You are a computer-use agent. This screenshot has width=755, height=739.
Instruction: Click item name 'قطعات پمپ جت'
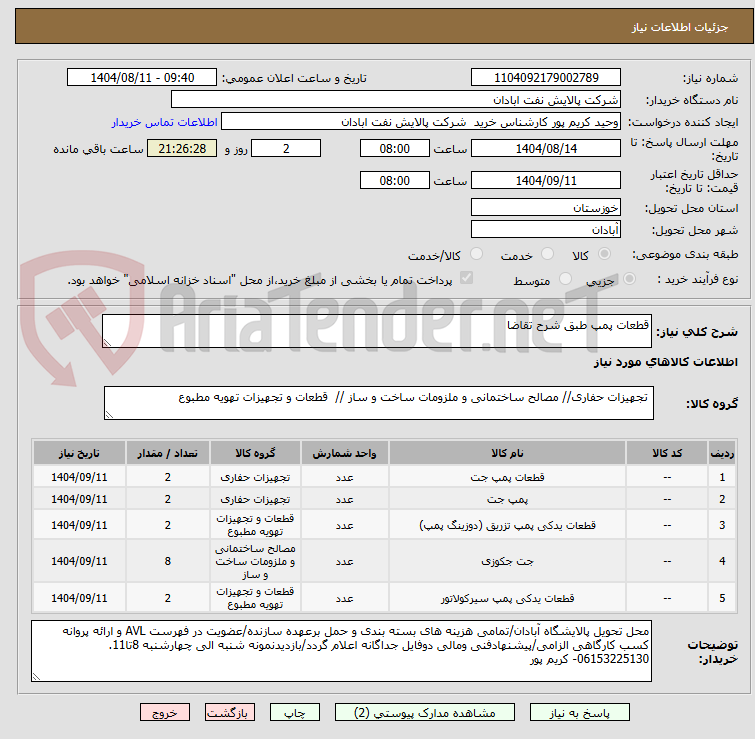pyautogui.click(x=507, y=477)
